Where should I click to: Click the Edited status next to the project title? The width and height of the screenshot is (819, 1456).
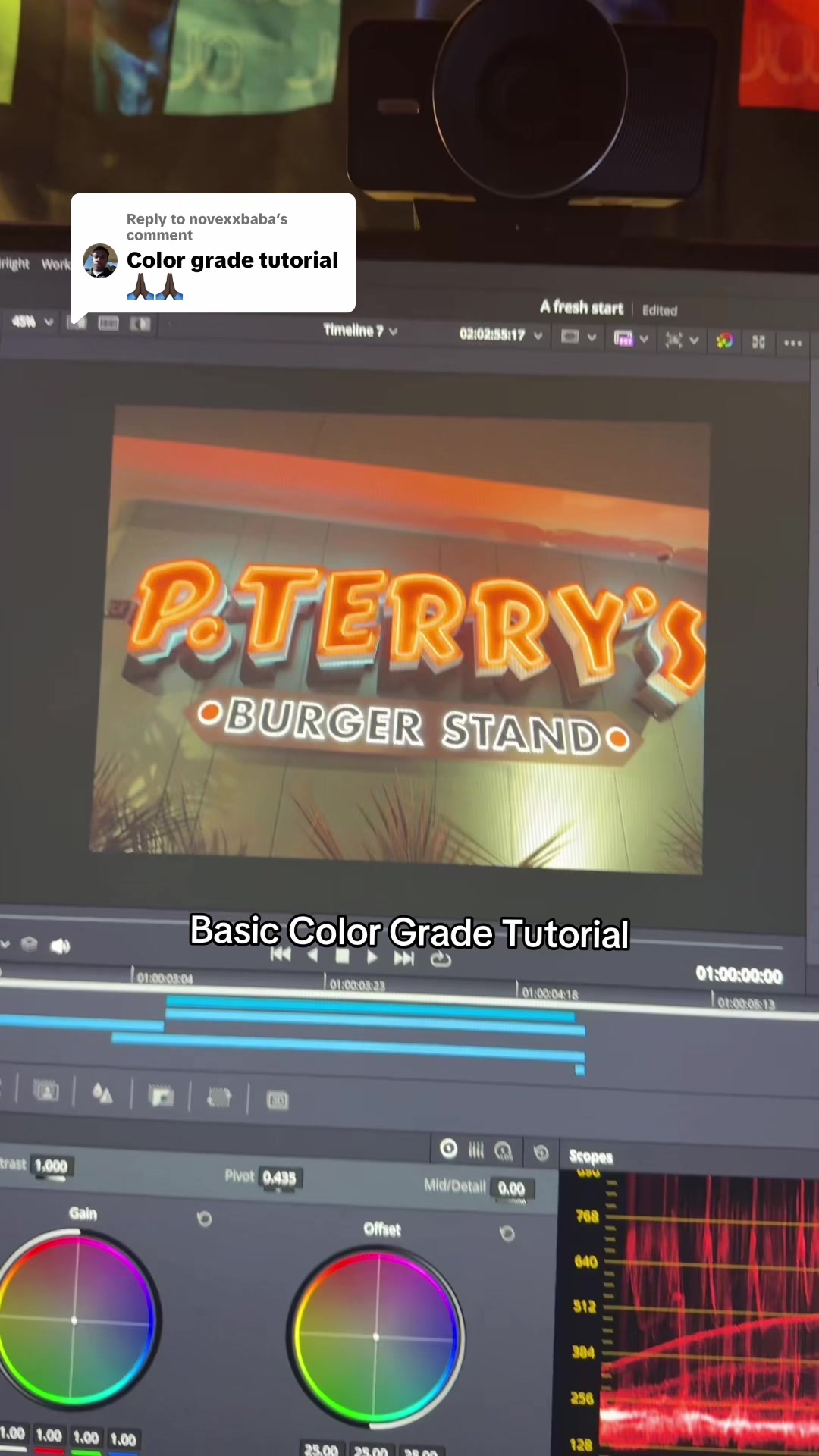tap(660, 310)
